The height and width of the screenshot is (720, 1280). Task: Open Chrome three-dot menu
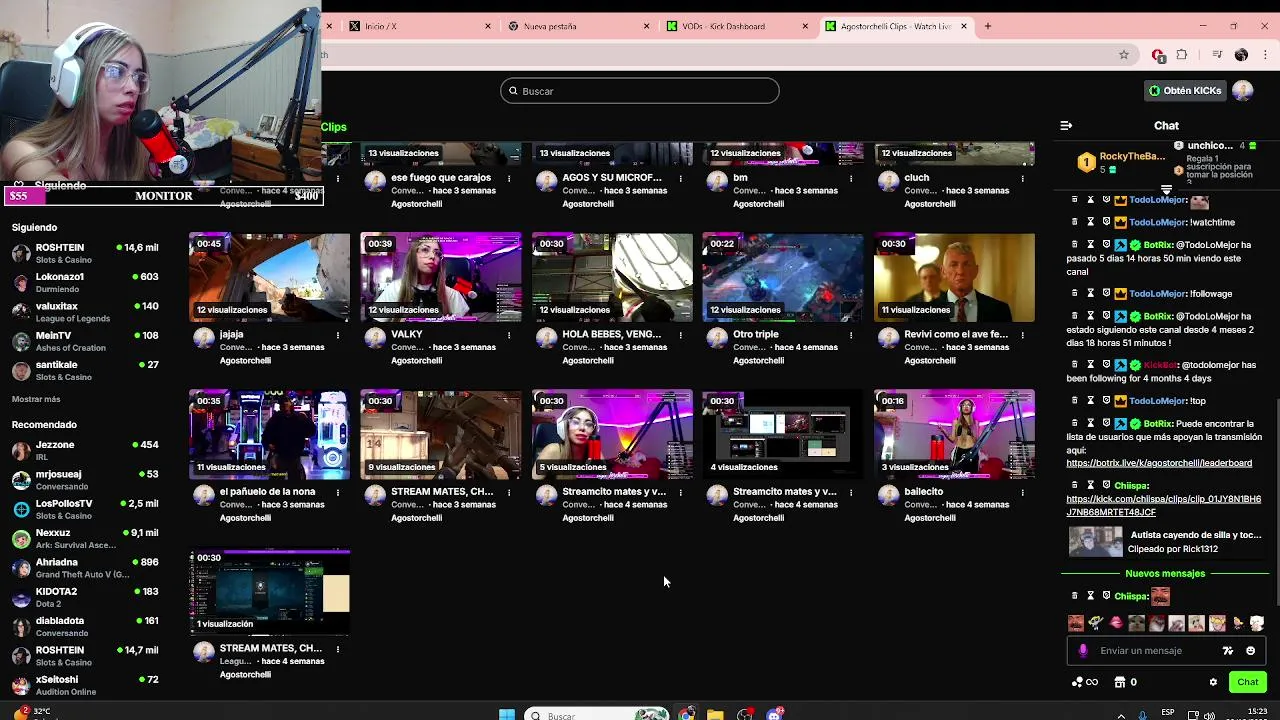(x=1265, y=55)
